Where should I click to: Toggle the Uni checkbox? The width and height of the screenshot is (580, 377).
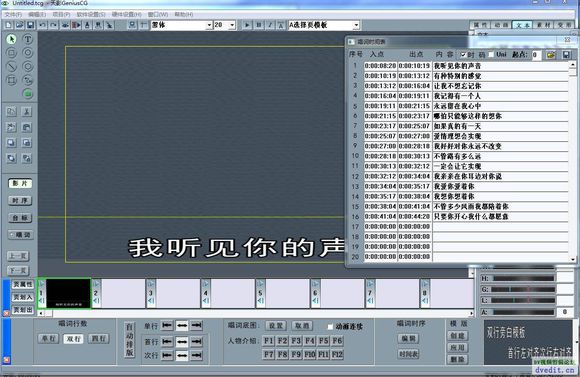(x=491, y=55)
